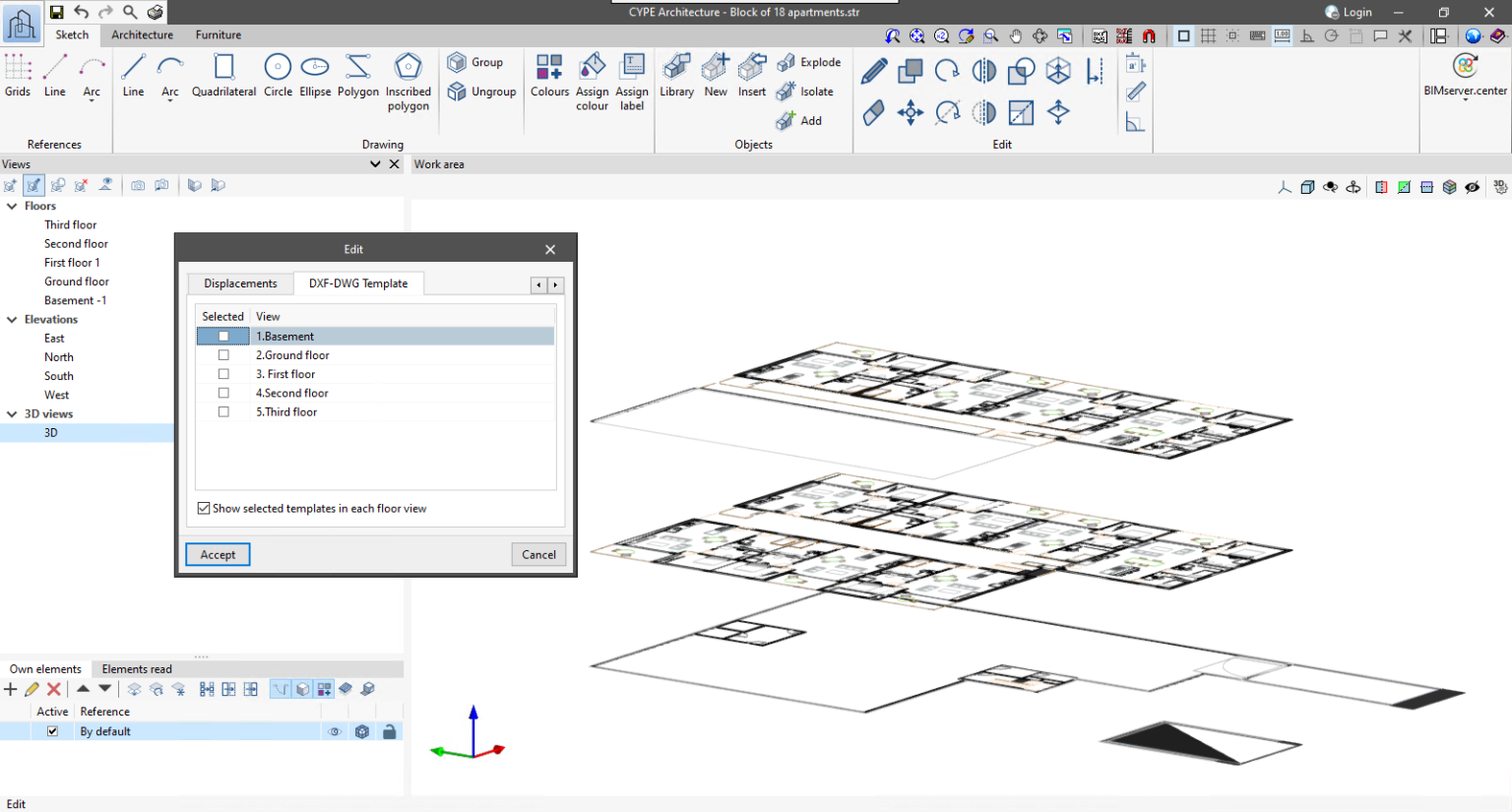The width and height of the screenshot is (1512, 812).
Task: Toggle visibility eye for By default
Action: [335, 732]
